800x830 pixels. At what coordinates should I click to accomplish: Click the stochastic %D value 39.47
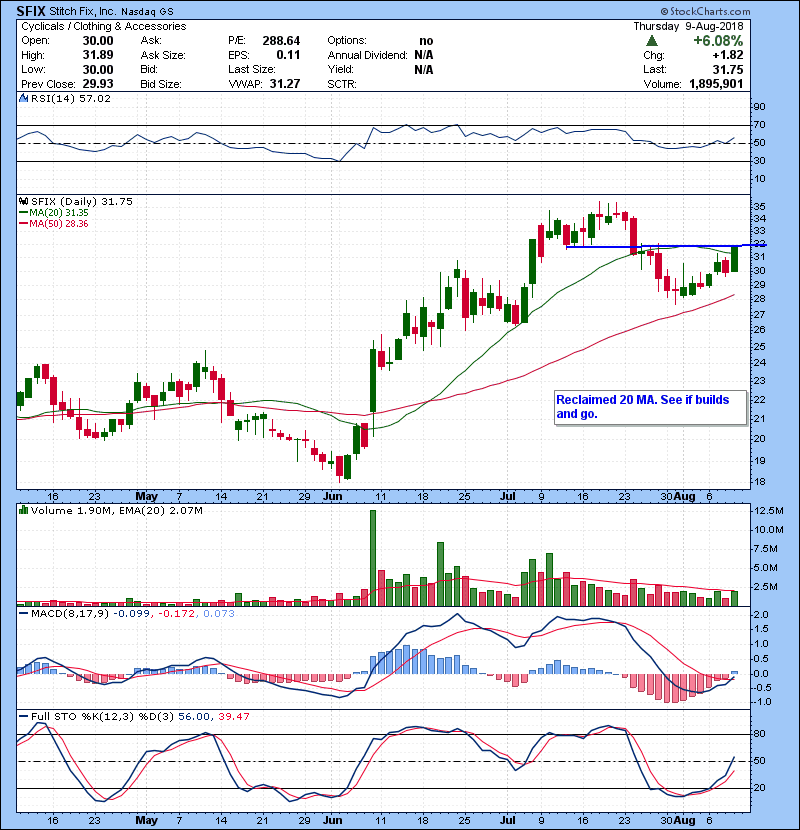point(233,716)
